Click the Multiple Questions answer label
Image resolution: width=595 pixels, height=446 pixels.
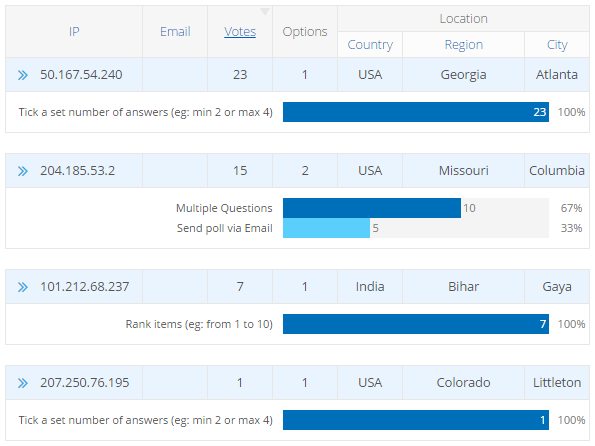[x=224, y=208]
